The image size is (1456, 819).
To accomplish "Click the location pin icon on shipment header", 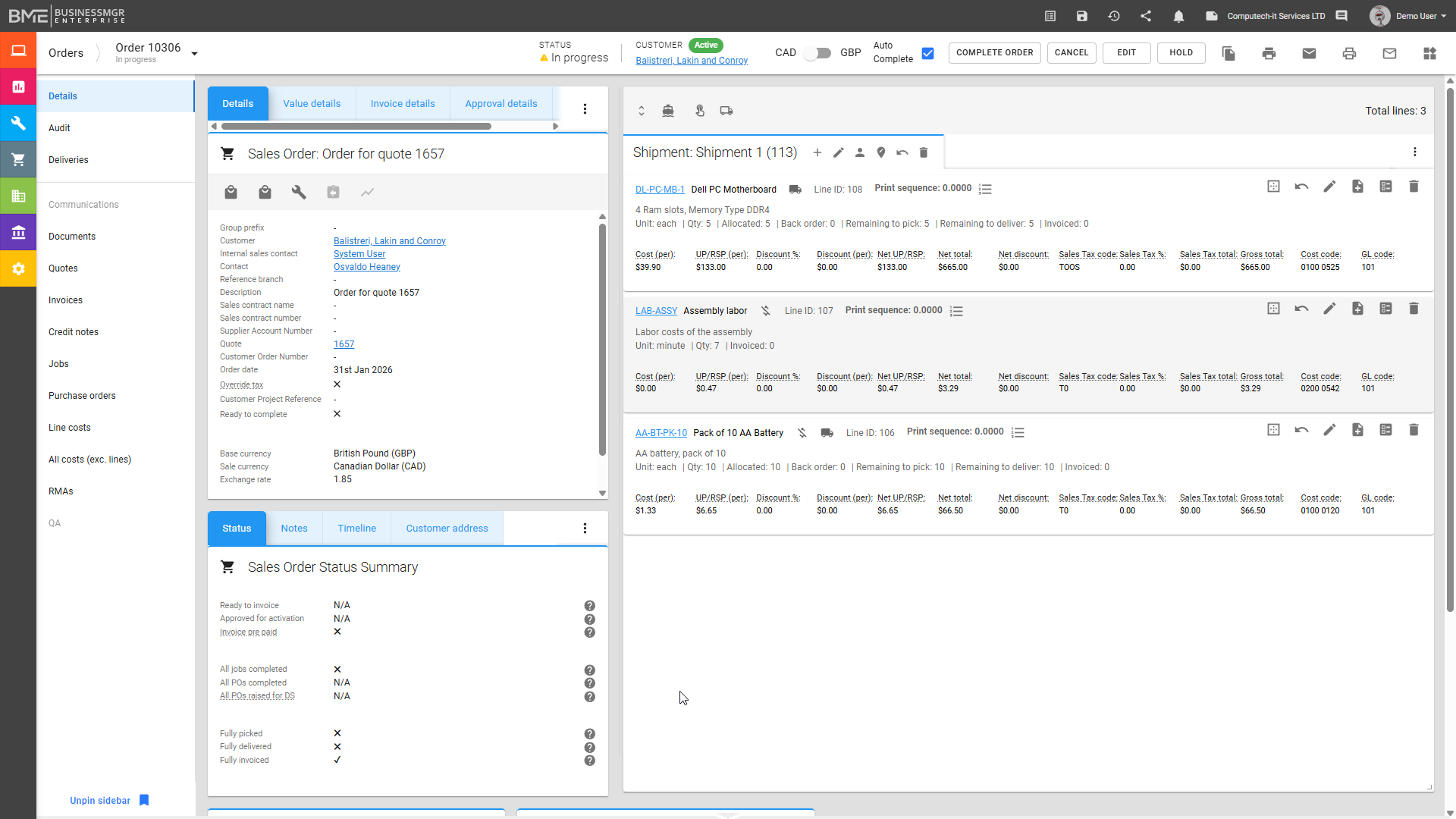I will pos(881,152).
